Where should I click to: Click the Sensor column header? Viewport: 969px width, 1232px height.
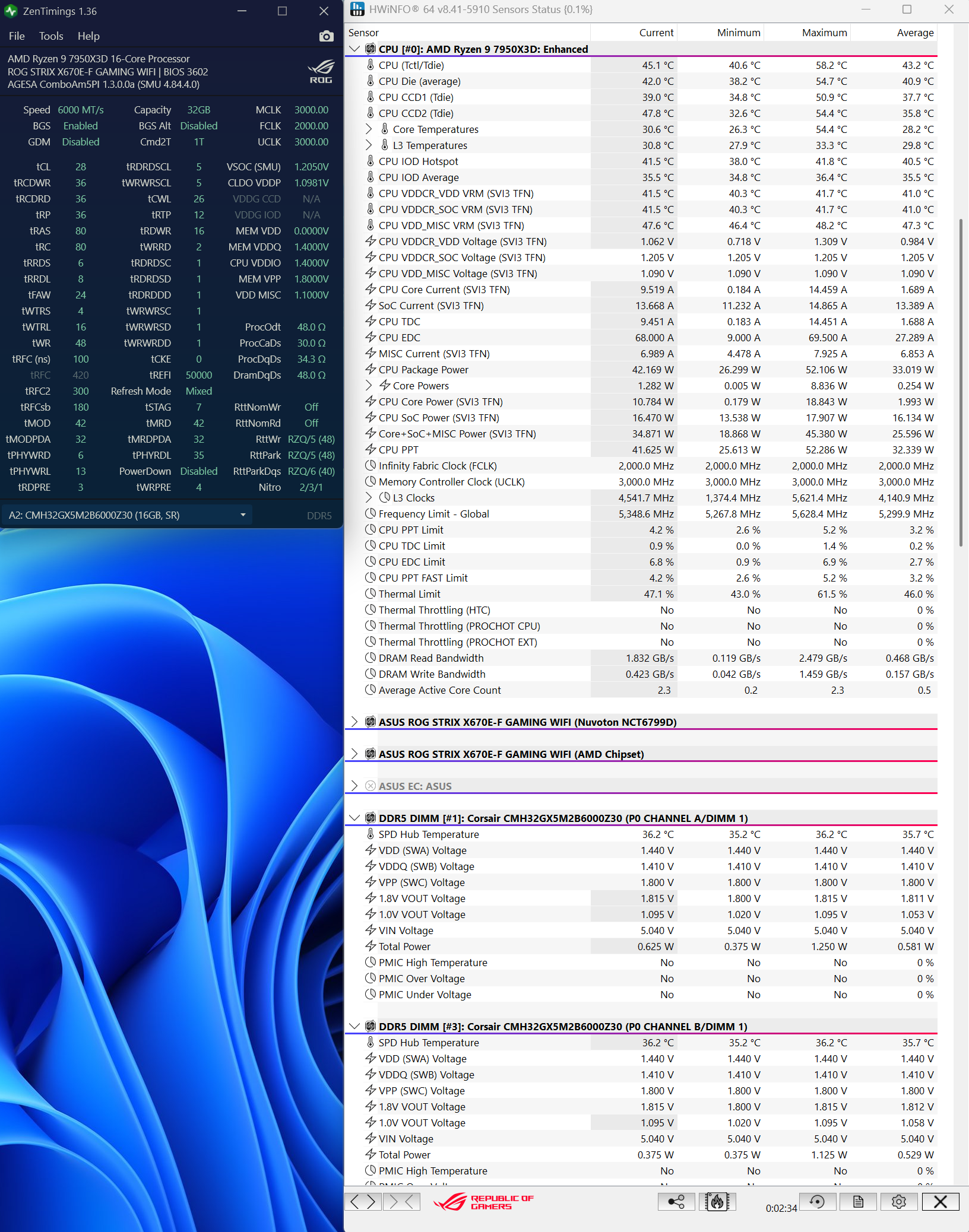pyautogui.click(x=467, y=33)
